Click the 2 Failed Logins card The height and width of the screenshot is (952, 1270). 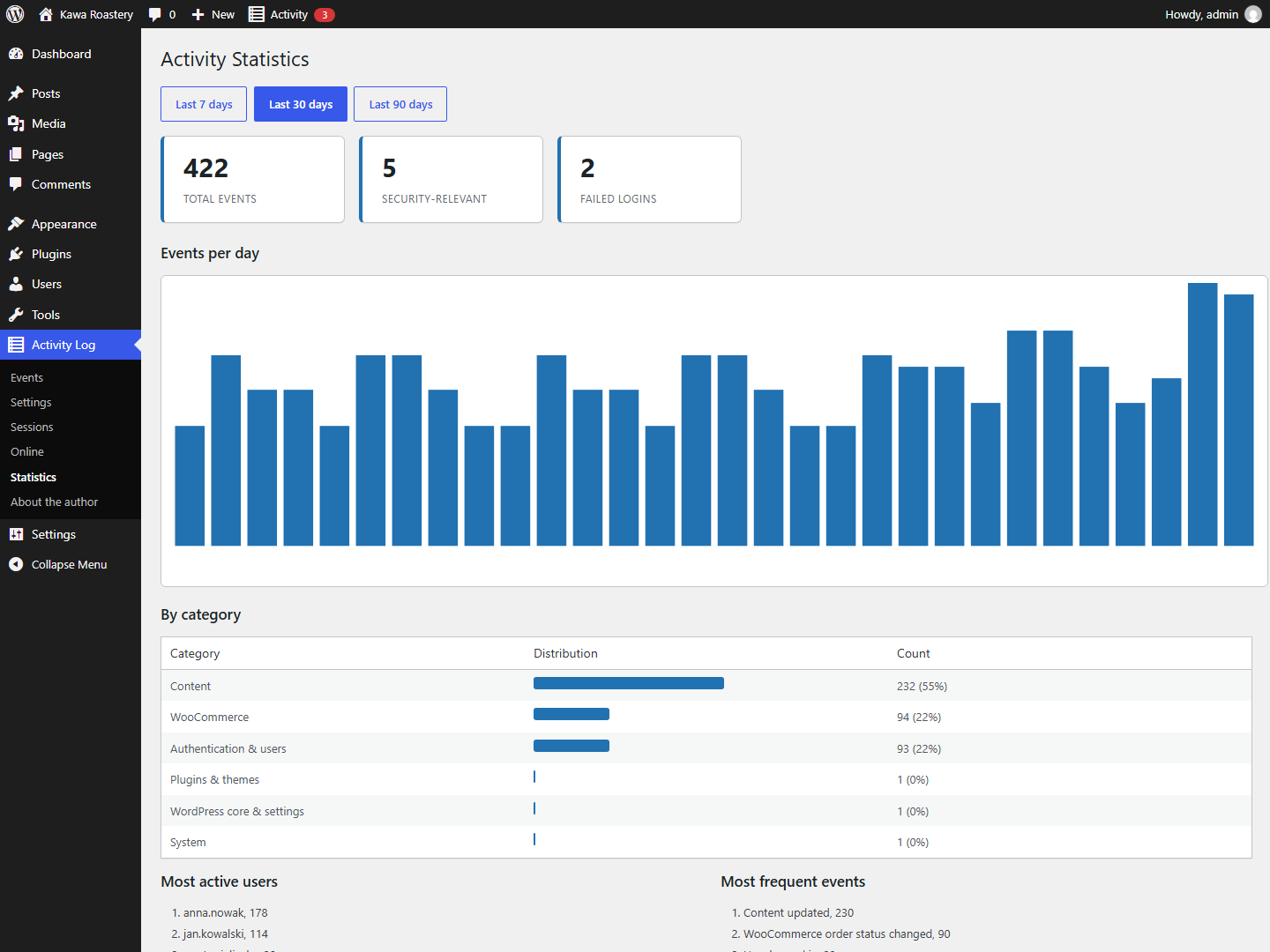[x=649, y=179]
